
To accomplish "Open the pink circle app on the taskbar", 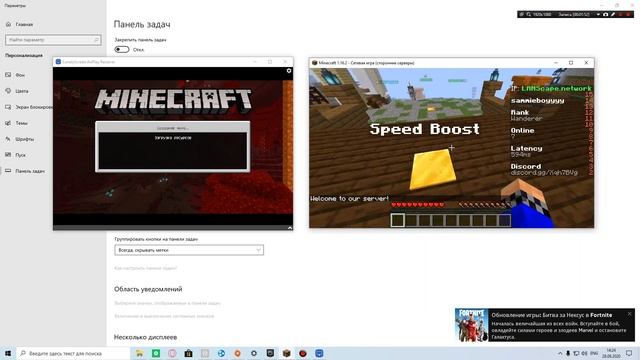I will [172, 353].
